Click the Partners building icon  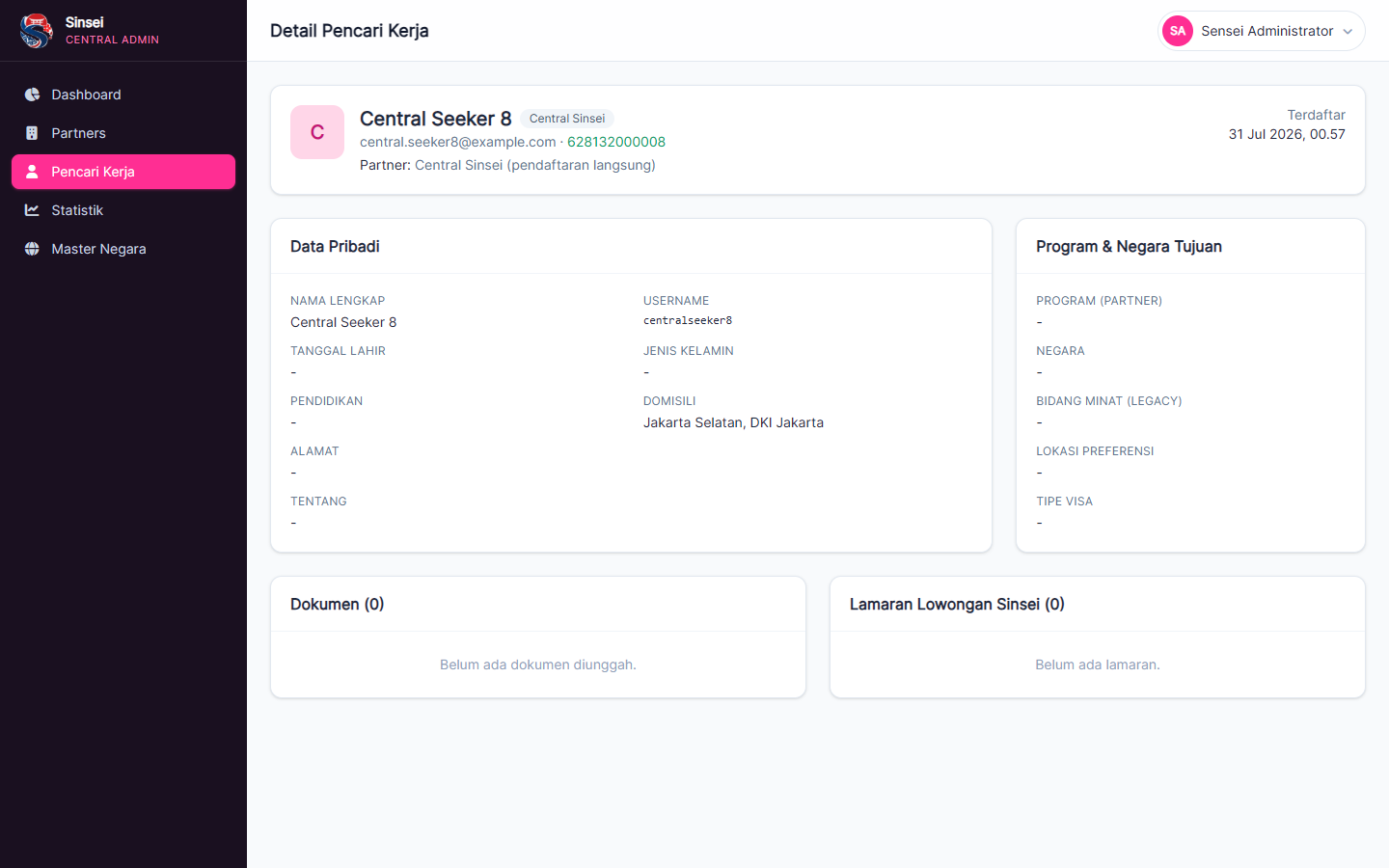click(x=32, y=133)
